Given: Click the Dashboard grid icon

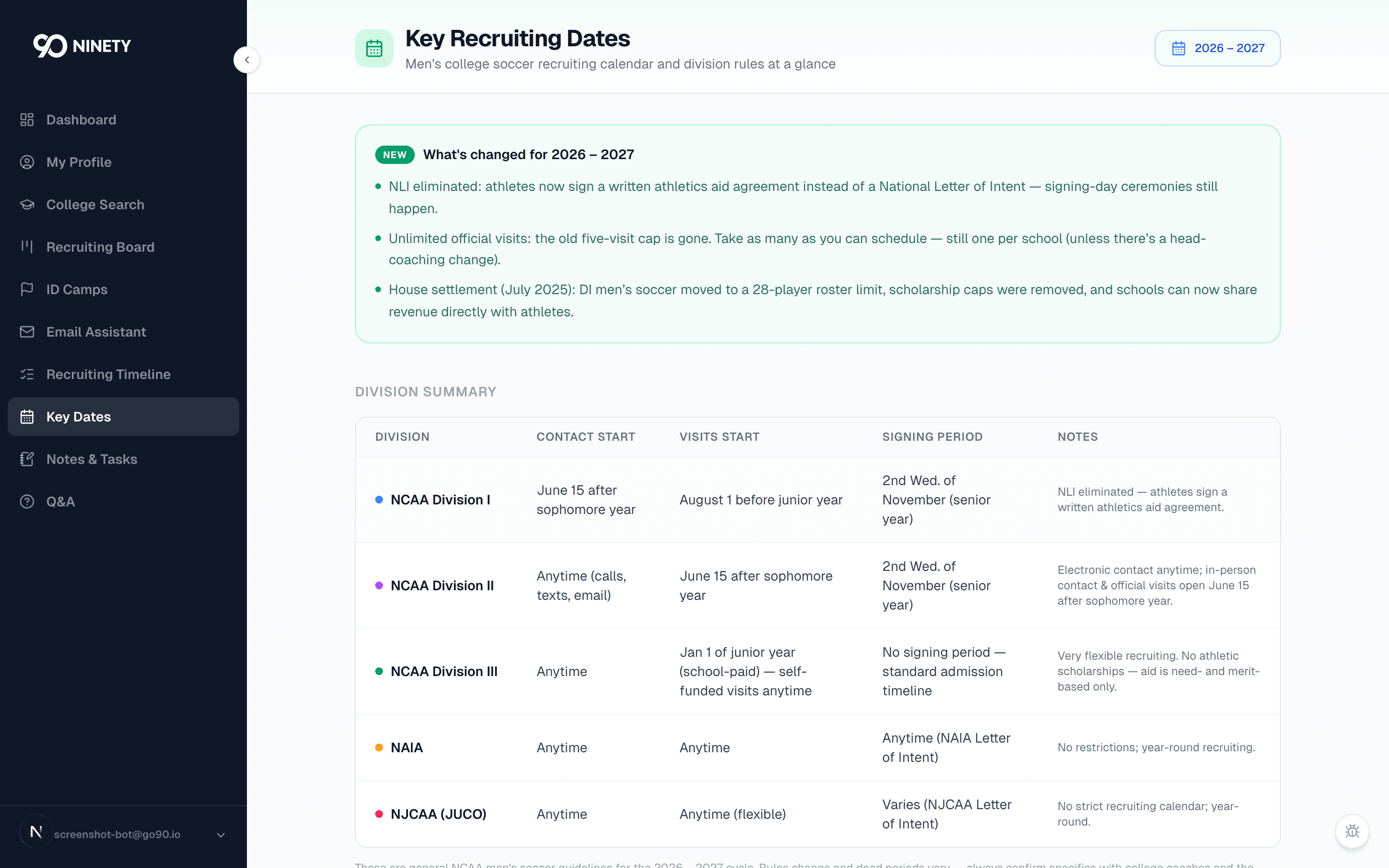Looking at the screenshot, I should pos(27,120).
